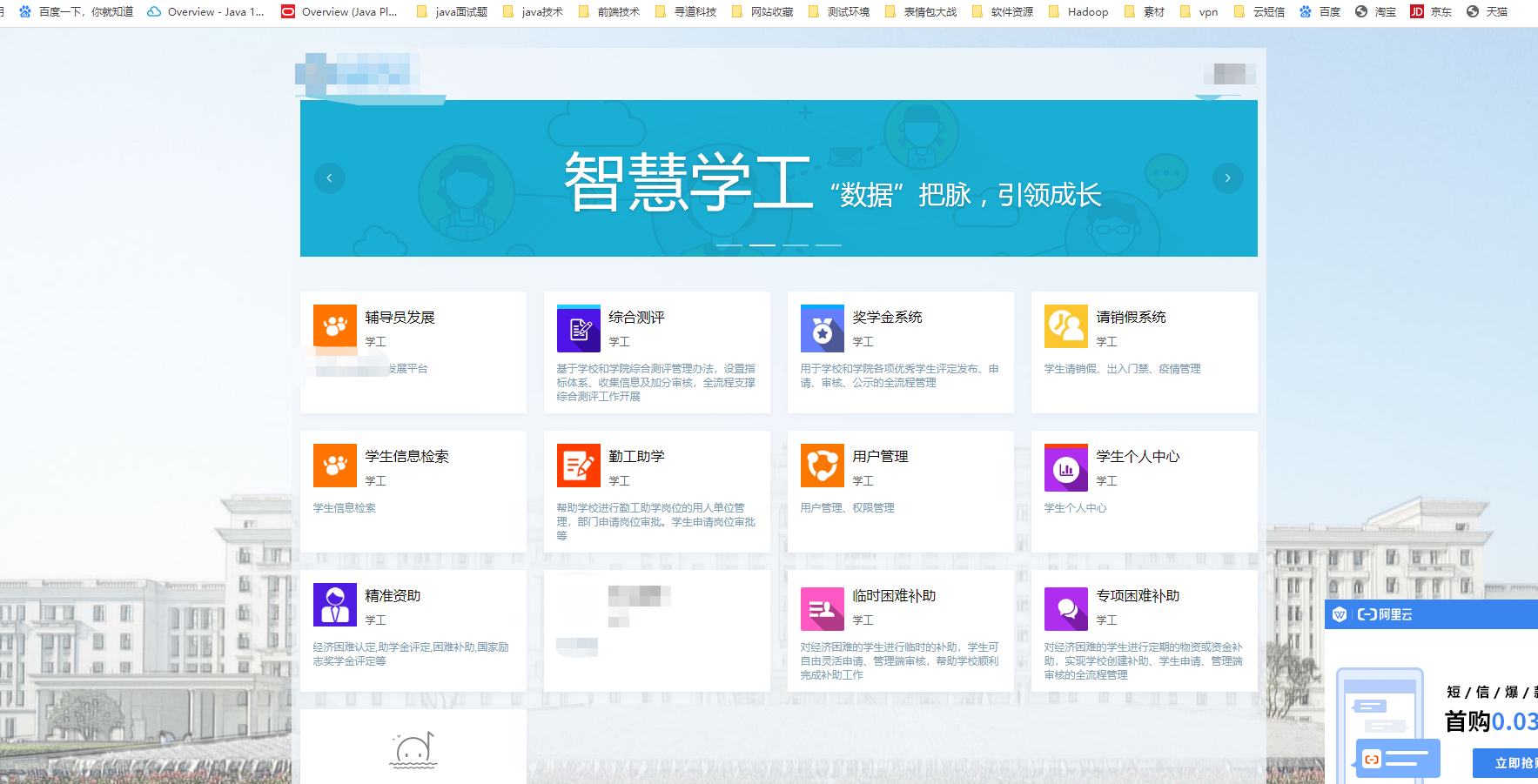This screenshot has height=784, width=1538.
Task: Click the 京东 JD bookmark
Action: pyautogui.click(x=1431, y=11)
